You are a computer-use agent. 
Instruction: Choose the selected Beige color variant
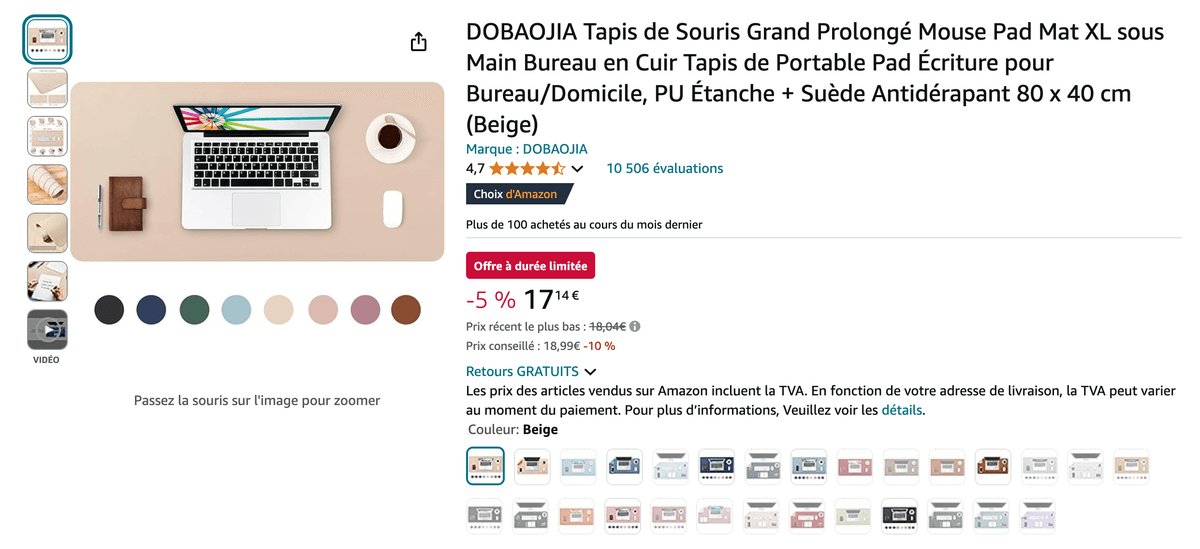pos(486,466)
